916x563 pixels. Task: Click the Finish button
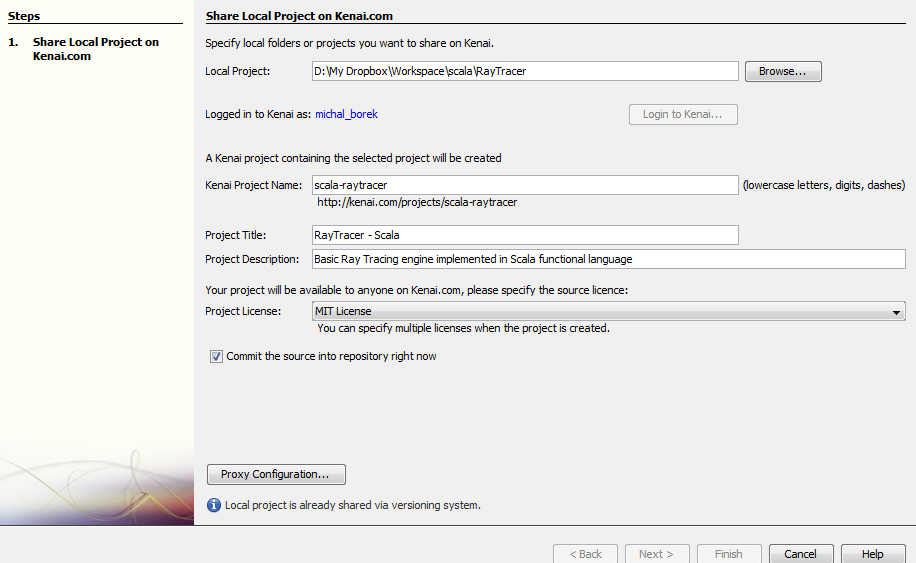(x=728, y=554)
